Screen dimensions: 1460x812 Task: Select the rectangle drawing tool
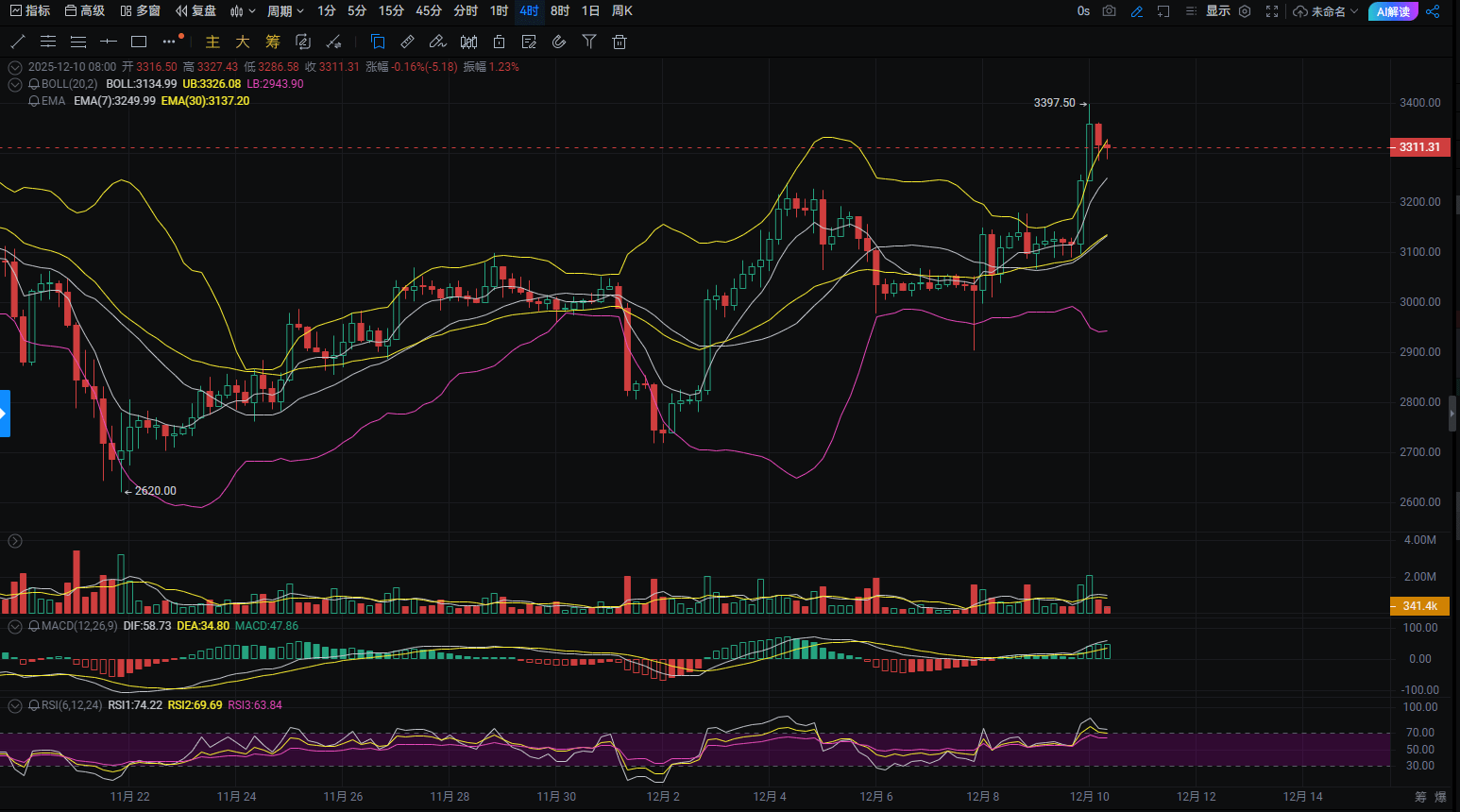[x=139, y=42]
